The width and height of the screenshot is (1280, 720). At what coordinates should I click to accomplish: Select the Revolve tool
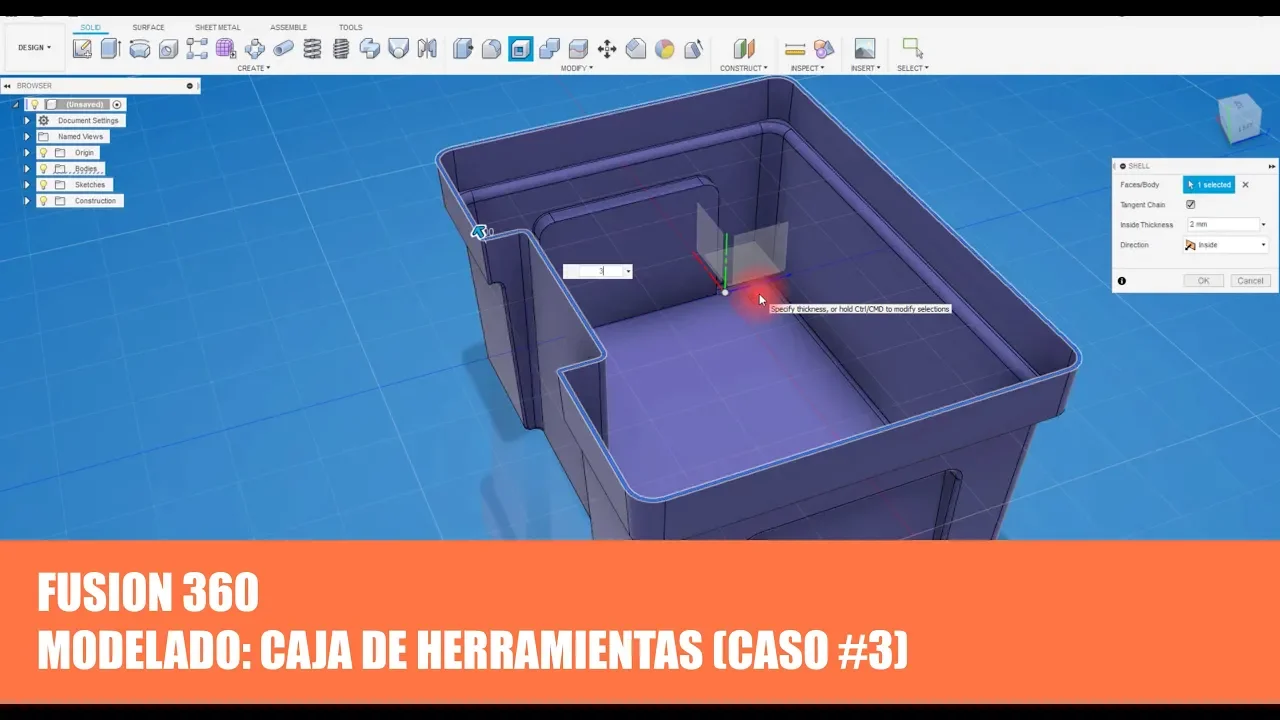click(x=140, y=48)
